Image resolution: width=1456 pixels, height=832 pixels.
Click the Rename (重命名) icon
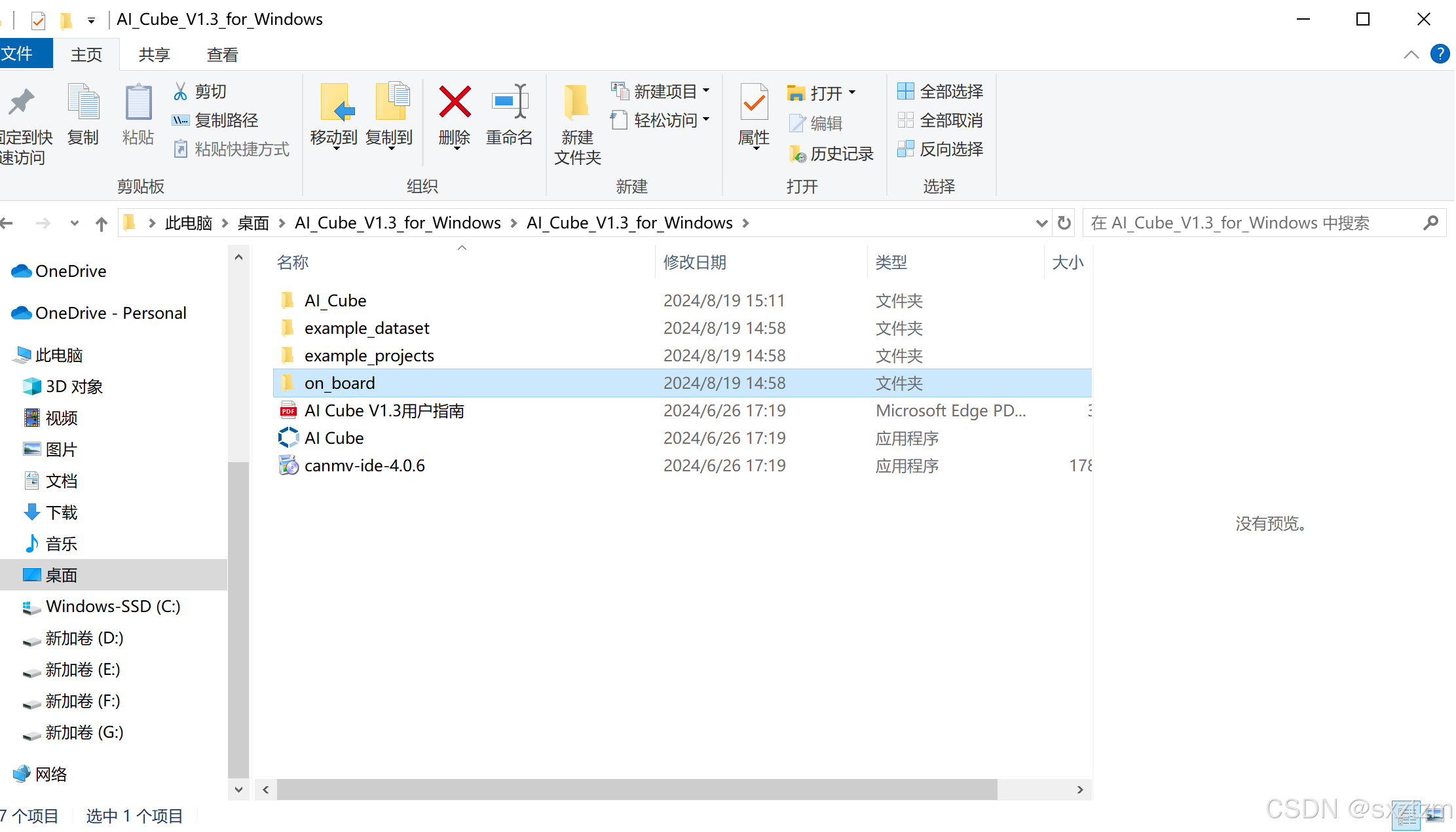click(510, 101)
